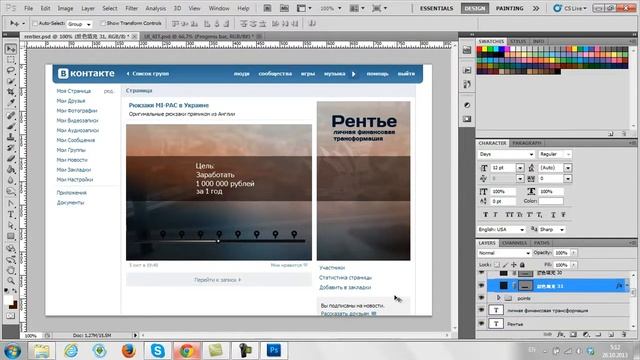Viewport: 640px width, 360px height.
Task: Open the Auto-Select Group dropdown
Action: [79, 24]
